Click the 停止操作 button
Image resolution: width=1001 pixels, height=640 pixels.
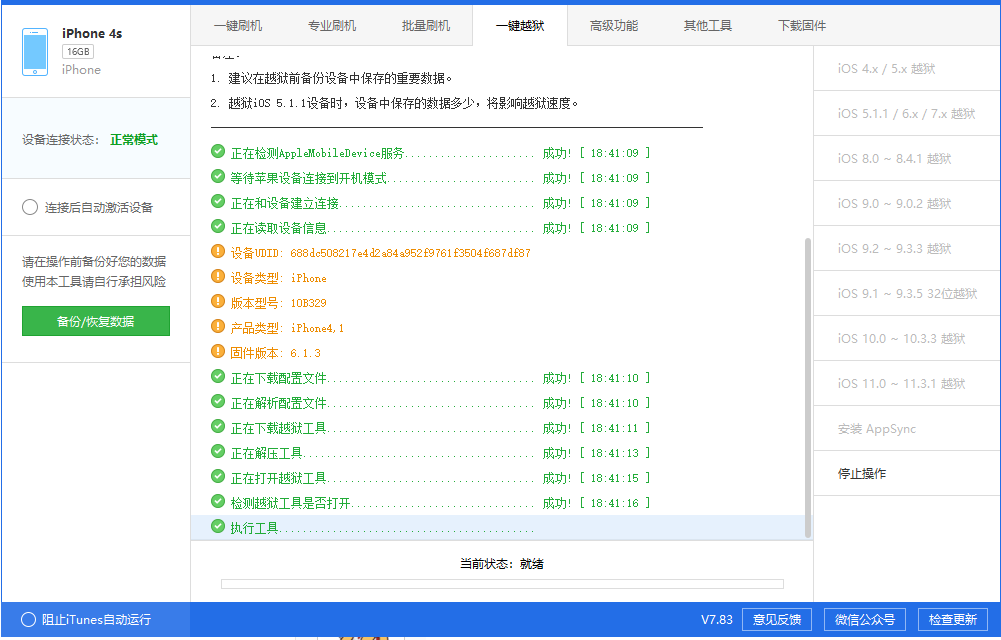pyautogui.click(x=907, y=473)
